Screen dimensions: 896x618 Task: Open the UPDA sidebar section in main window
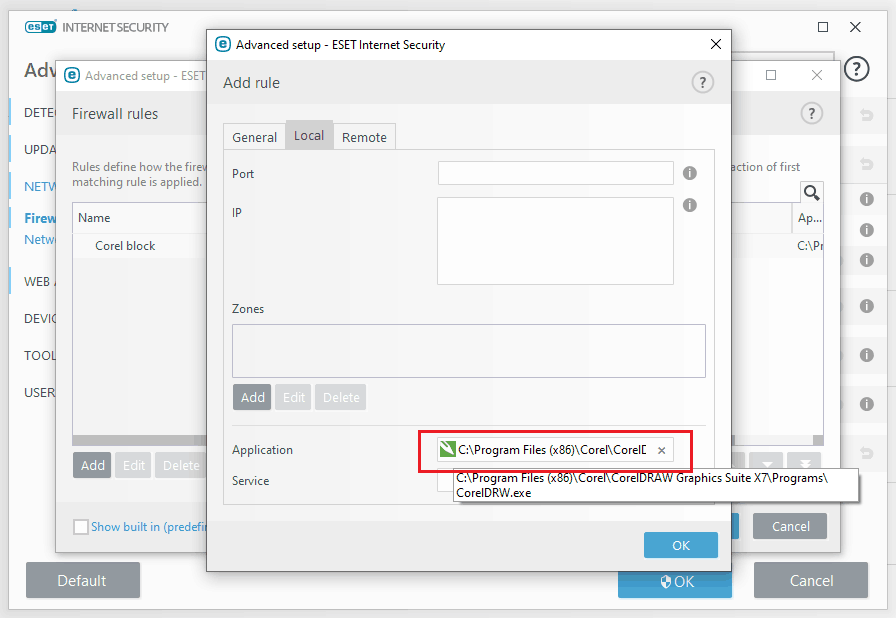39,150
